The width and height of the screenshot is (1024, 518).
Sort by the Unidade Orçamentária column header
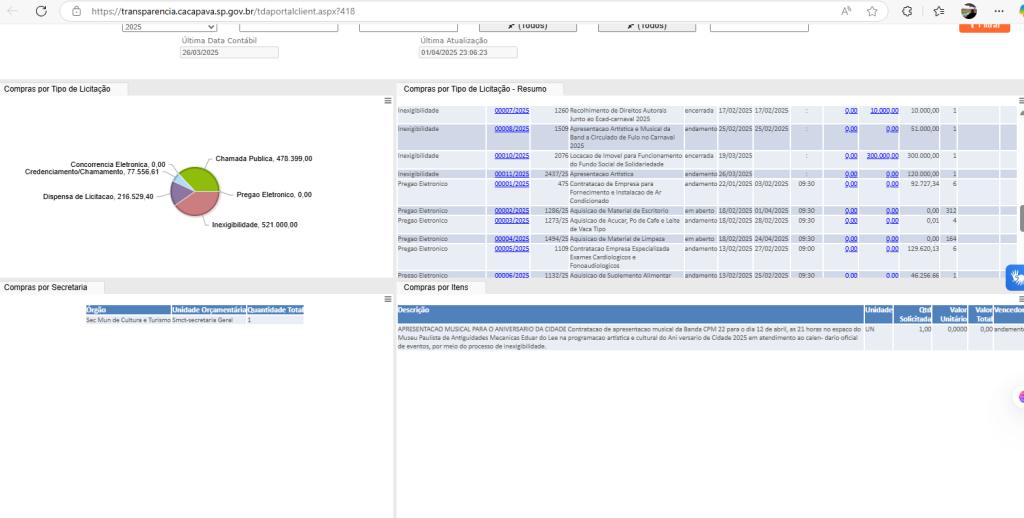[x=209, y=310]
